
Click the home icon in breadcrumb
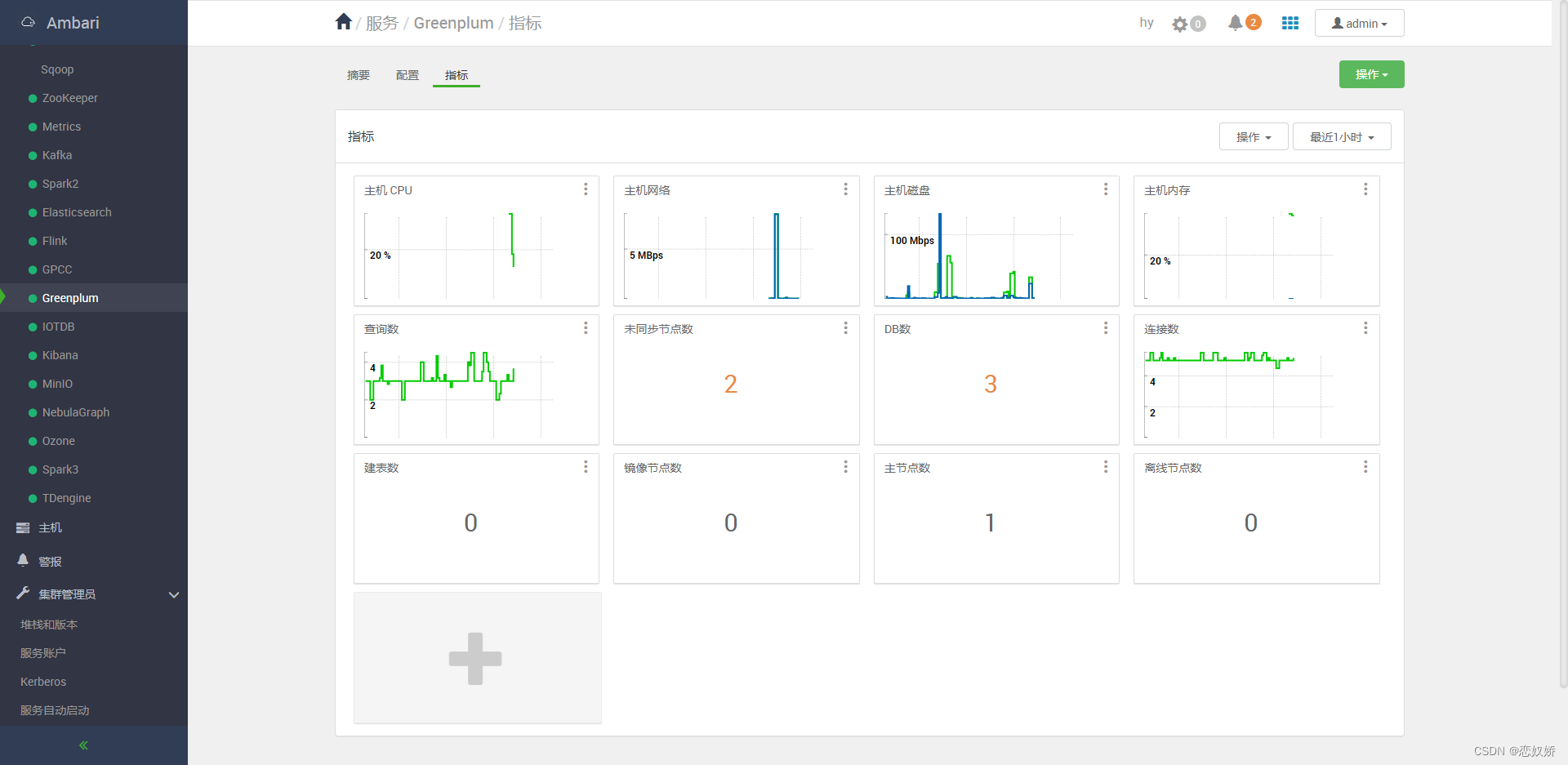[344, 22]
